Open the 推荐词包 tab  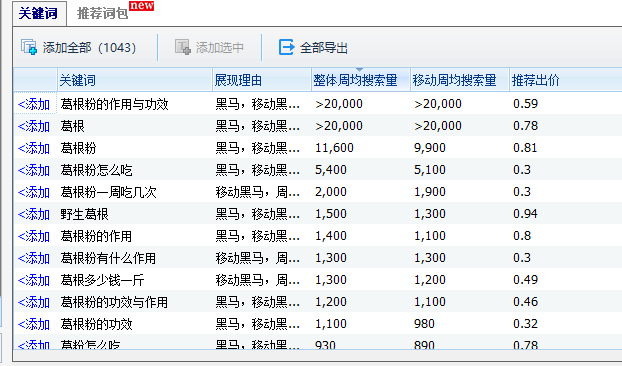(102, 13)
